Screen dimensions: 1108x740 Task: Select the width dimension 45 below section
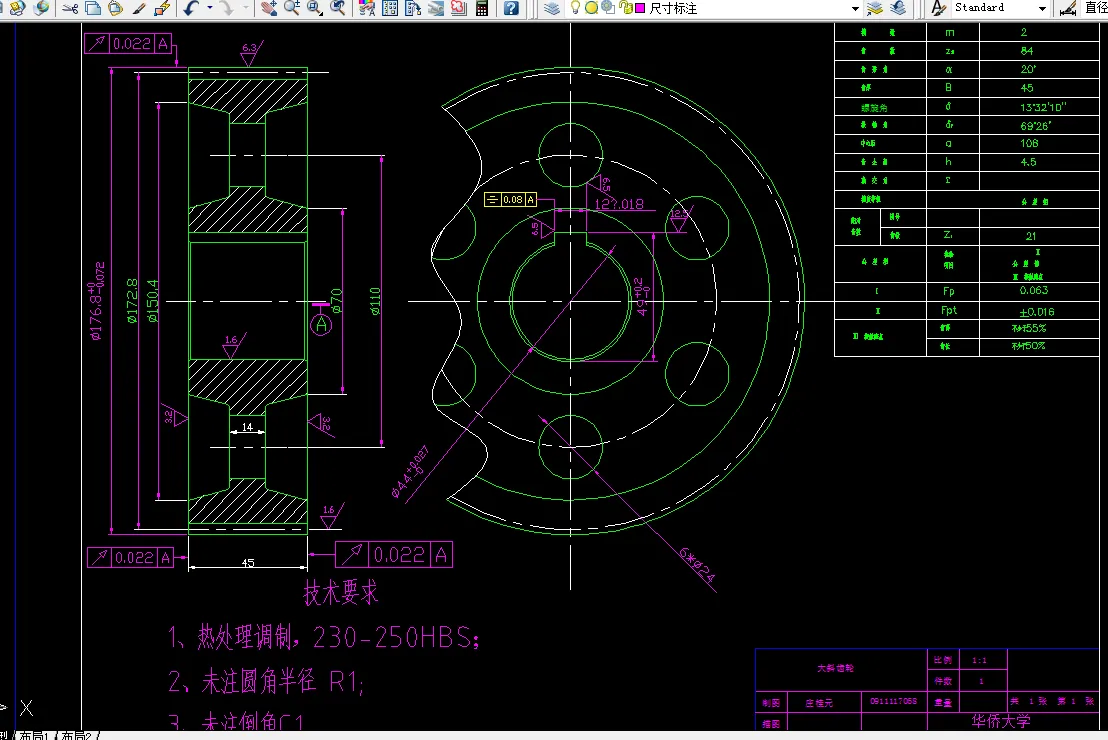click(x=248, y=563)
